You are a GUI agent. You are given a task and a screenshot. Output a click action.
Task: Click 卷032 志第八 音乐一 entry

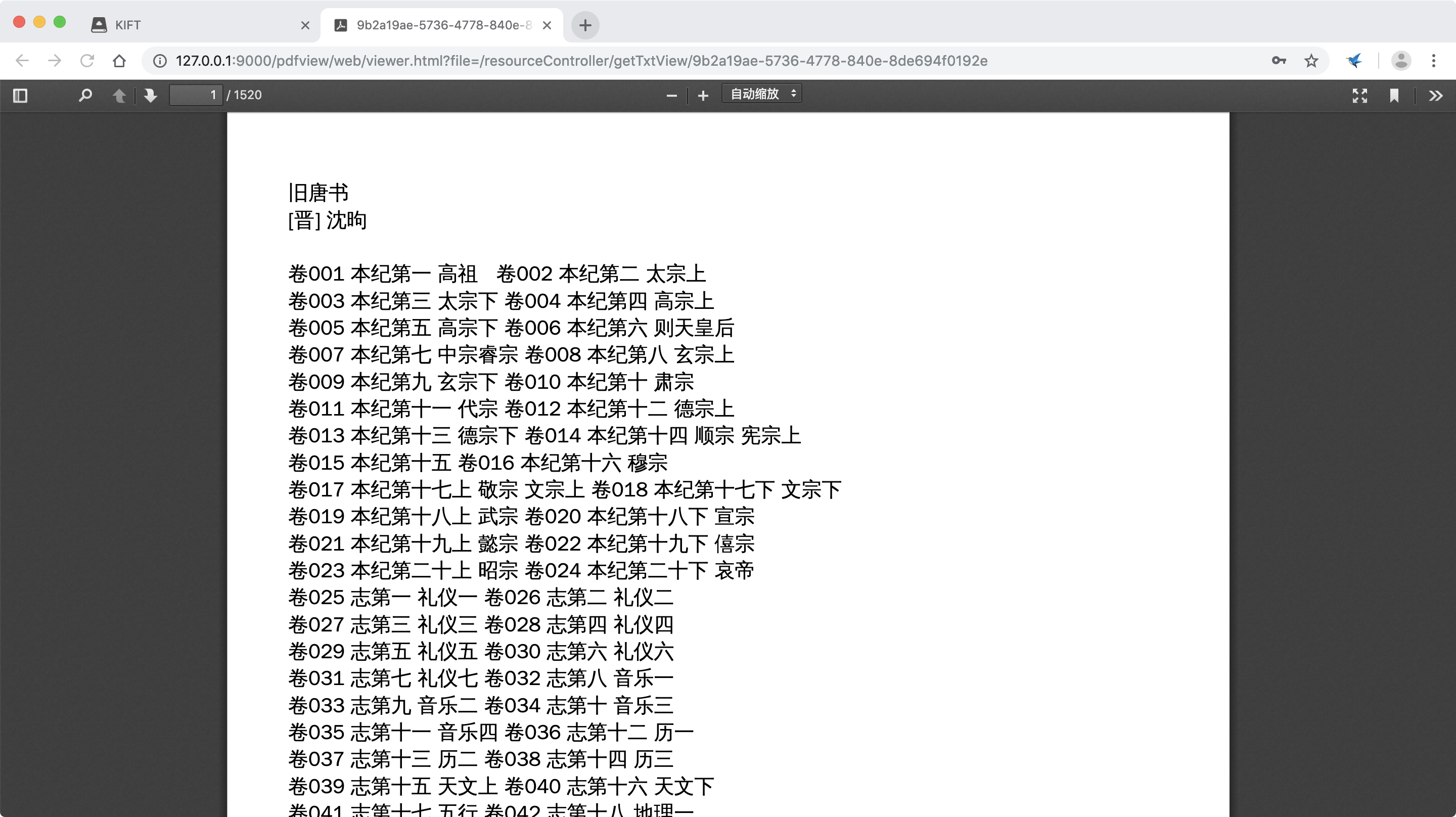pyautogui.click(x=579, y=678)
